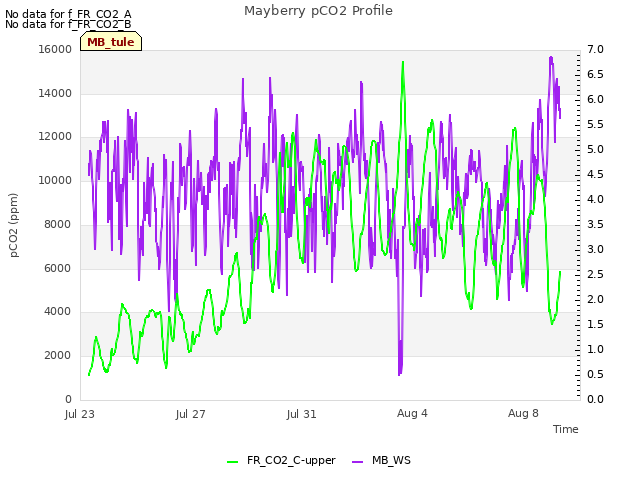Toggle the MB_WS legend entry

point(381,460)
